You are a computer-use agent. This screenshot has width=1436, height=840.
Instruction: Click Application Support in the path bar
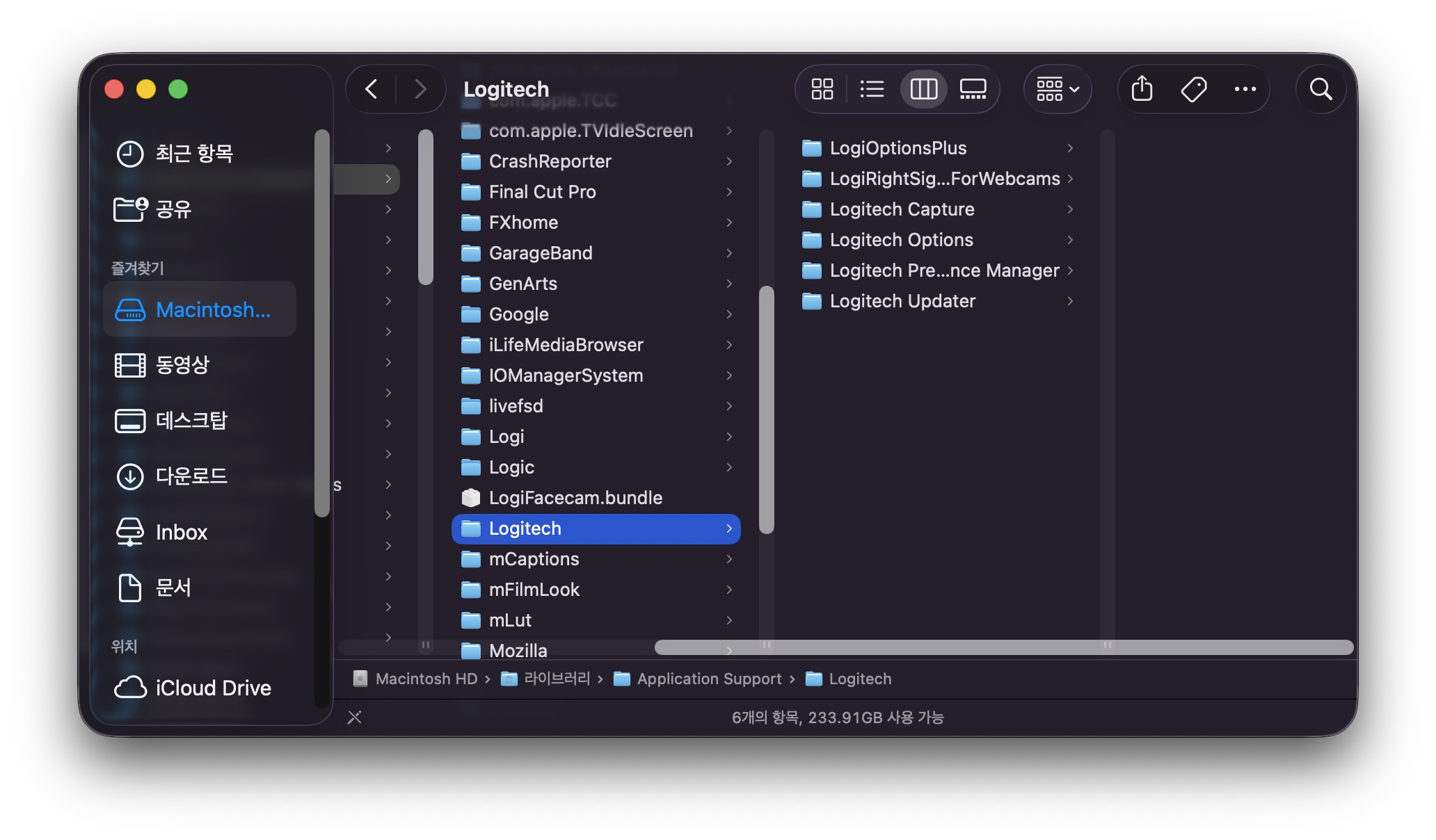click(708, 679)
